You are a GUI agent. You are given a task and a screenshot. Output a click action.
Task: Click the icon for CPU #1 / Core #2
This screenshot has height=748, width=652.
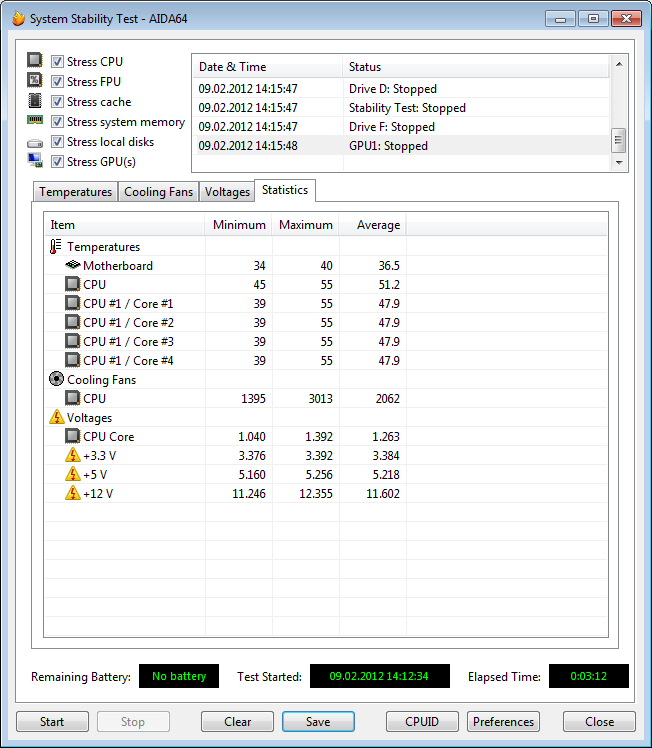[72, 322]
